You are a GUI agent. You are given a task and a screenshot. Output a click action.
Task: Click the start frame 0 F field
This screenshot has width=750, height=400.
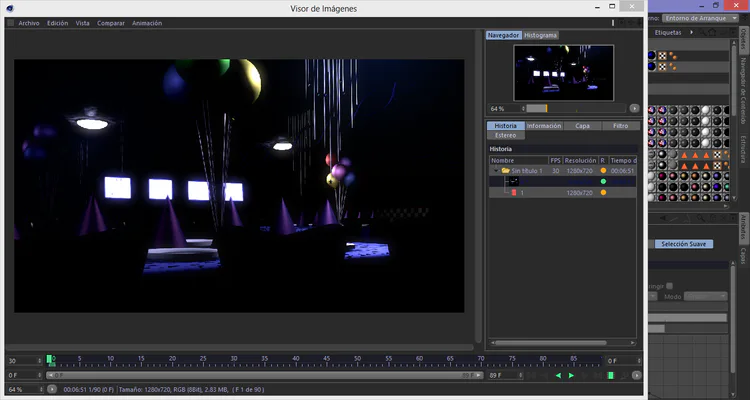click(x=22, y=376)
